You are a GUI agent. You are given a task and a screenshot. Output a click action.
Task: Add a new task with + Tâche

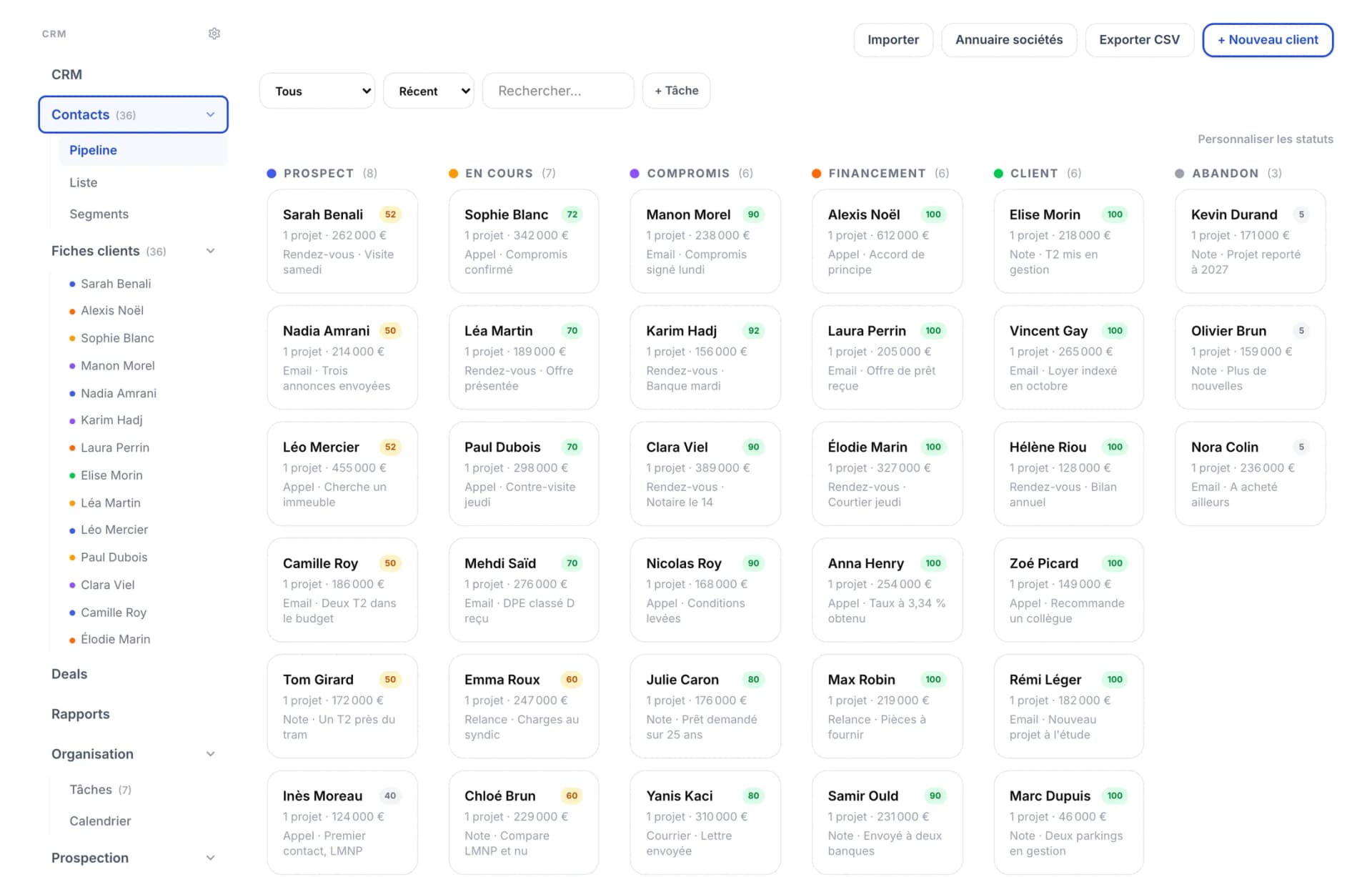point(676,91)
